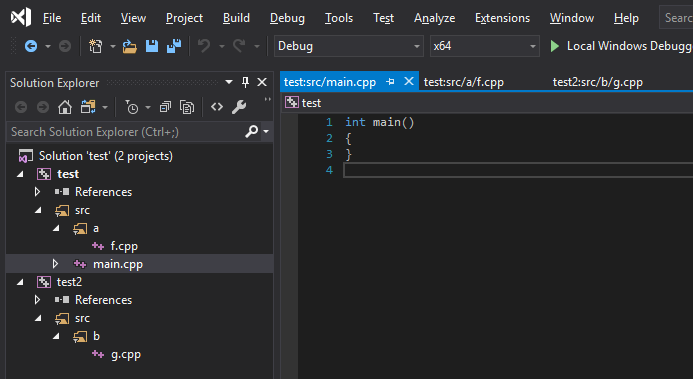Select g.cpp in Solution Explorer
This screenshot has height=379, width=693.
point(126,354)
